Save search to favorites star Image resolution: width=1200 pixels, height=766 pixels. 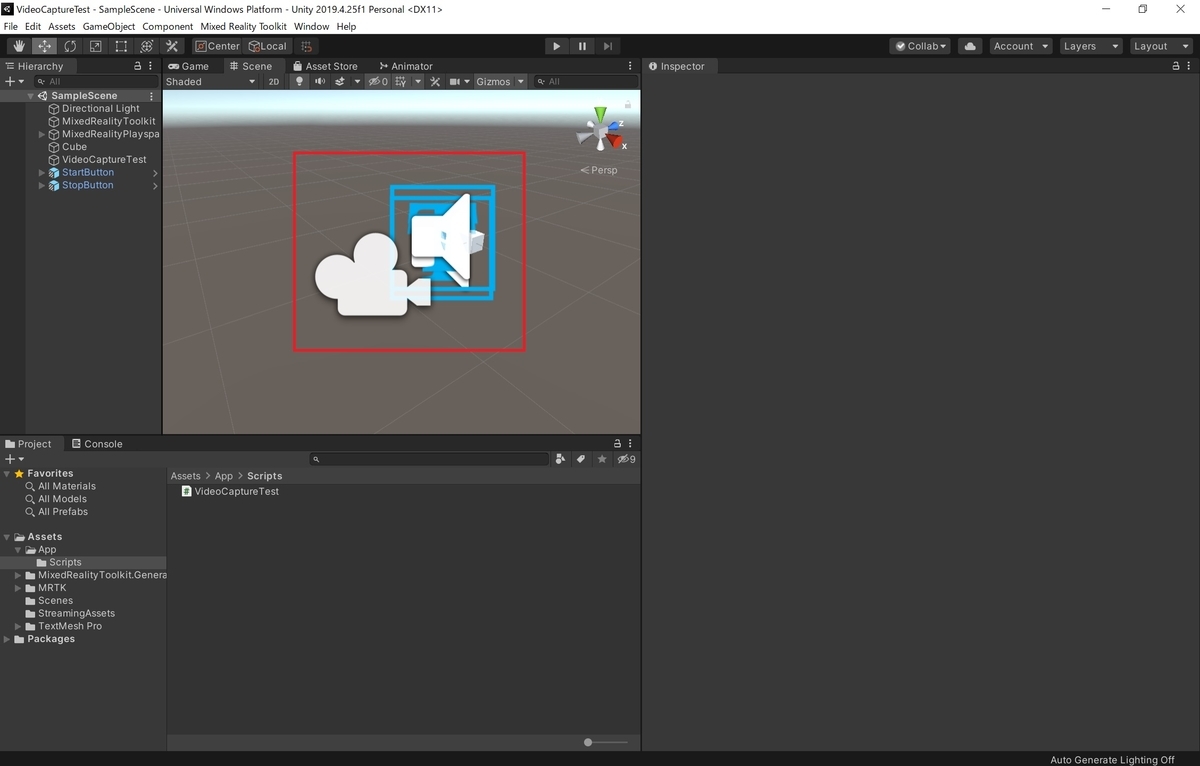point(602,459)
